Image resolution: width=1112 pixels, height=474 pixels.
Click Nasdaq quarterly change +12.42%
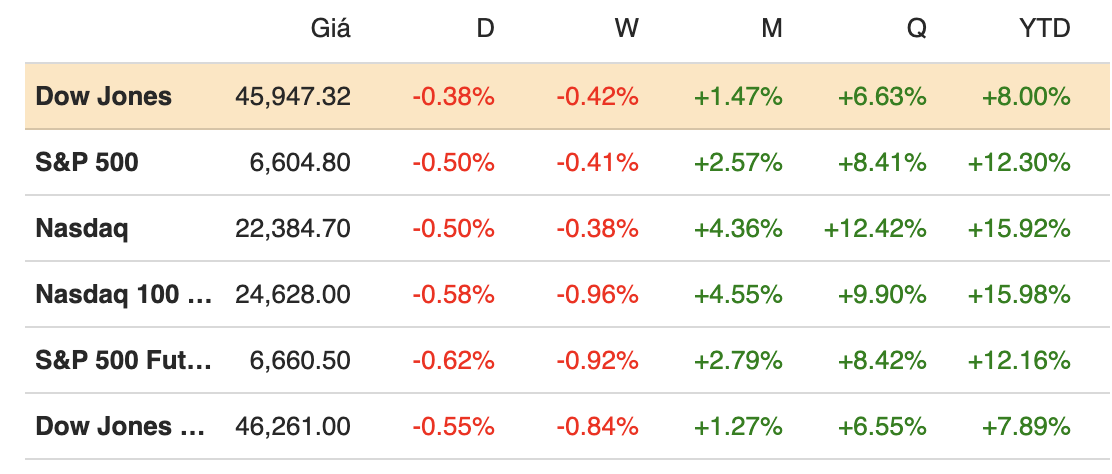875,228
